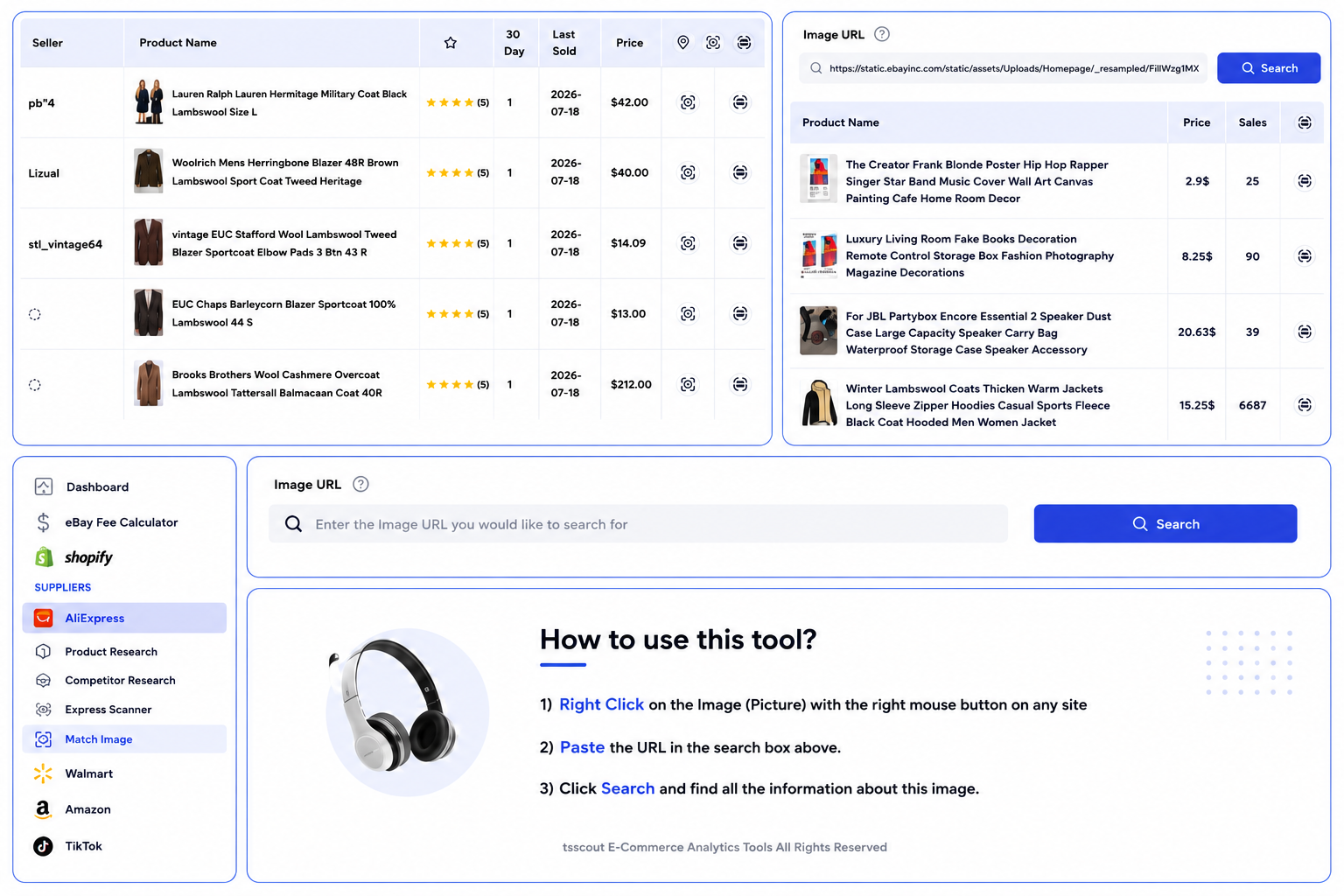Click the Price header in seller table

pos(629,43)
